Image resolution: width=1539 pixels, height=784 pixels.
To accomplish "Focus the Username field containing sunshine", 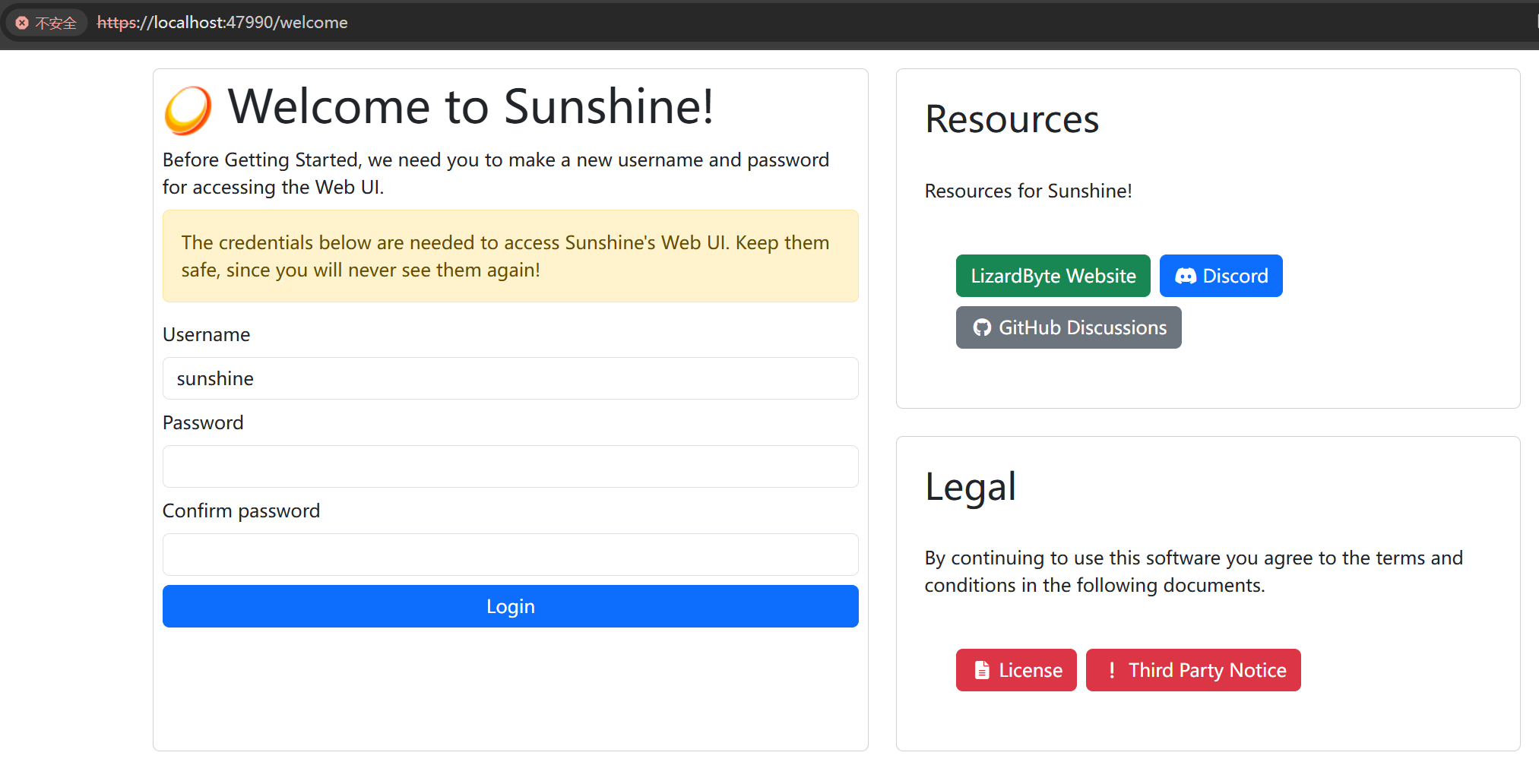I will coord(510,378).
